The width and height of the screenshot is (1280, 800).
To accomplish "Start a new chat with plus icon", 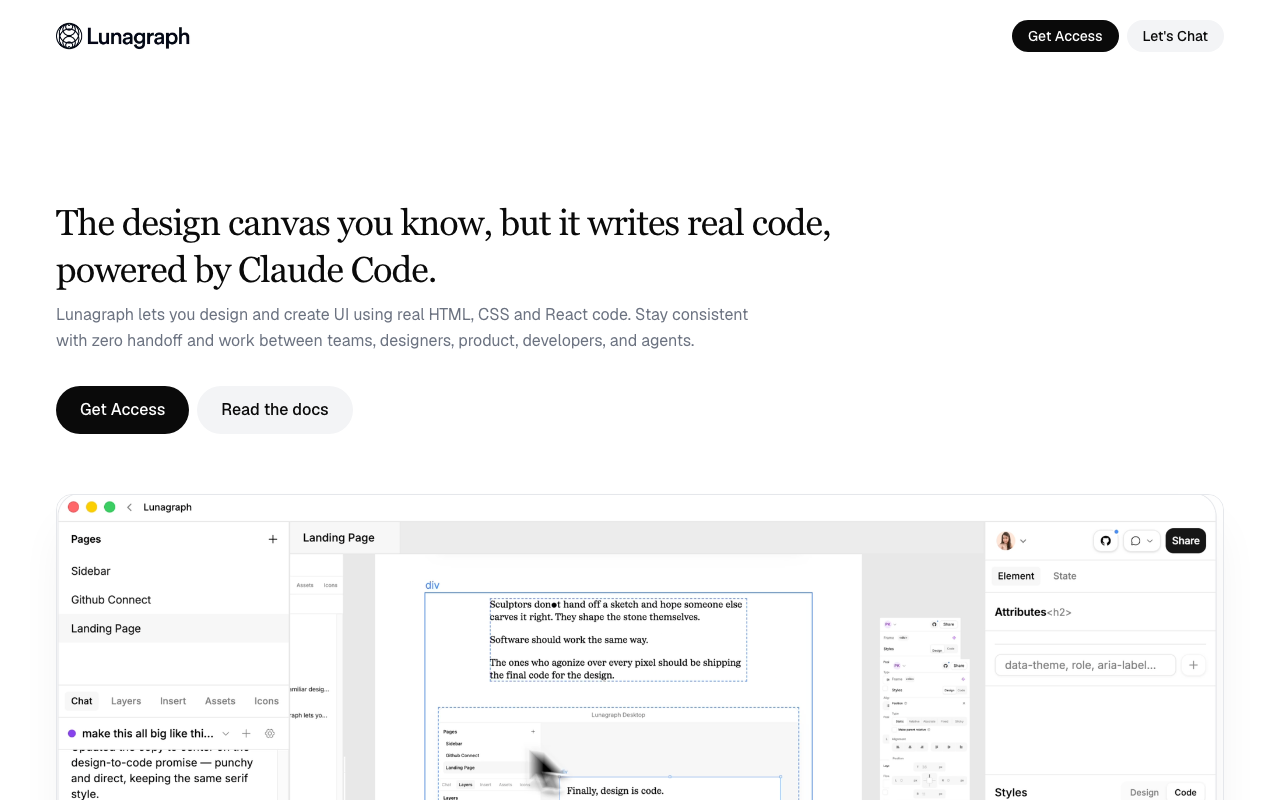I will [x=246, y=734].
